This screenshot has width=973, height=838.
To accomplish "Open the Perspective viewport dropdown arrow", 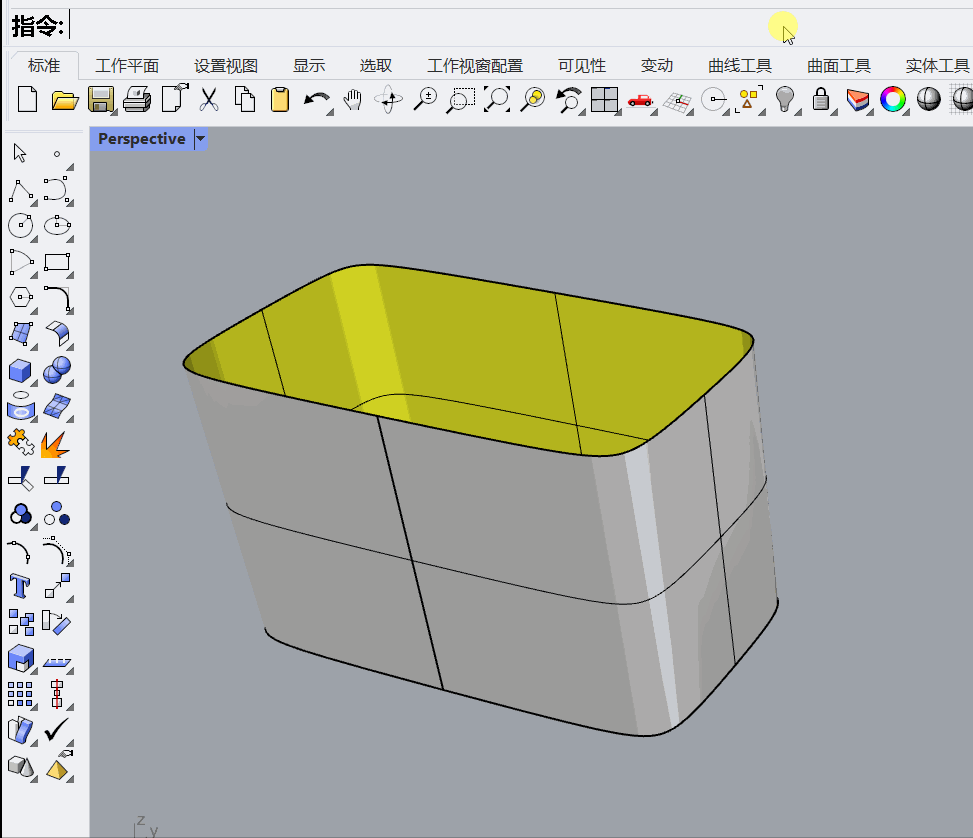I will point(200,139).
